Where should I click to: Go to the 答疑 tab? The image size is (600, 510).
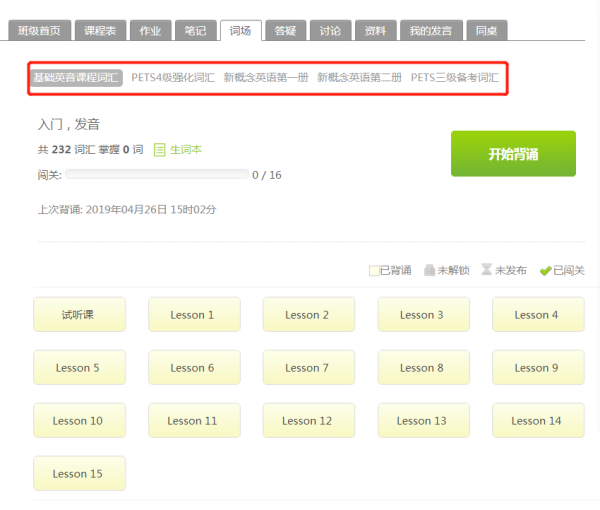286,31
